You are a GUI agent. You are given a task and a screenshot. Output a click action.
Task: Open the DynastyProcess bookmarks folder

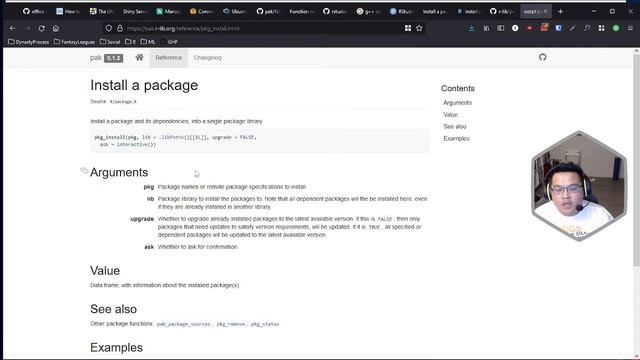(29, 42)
